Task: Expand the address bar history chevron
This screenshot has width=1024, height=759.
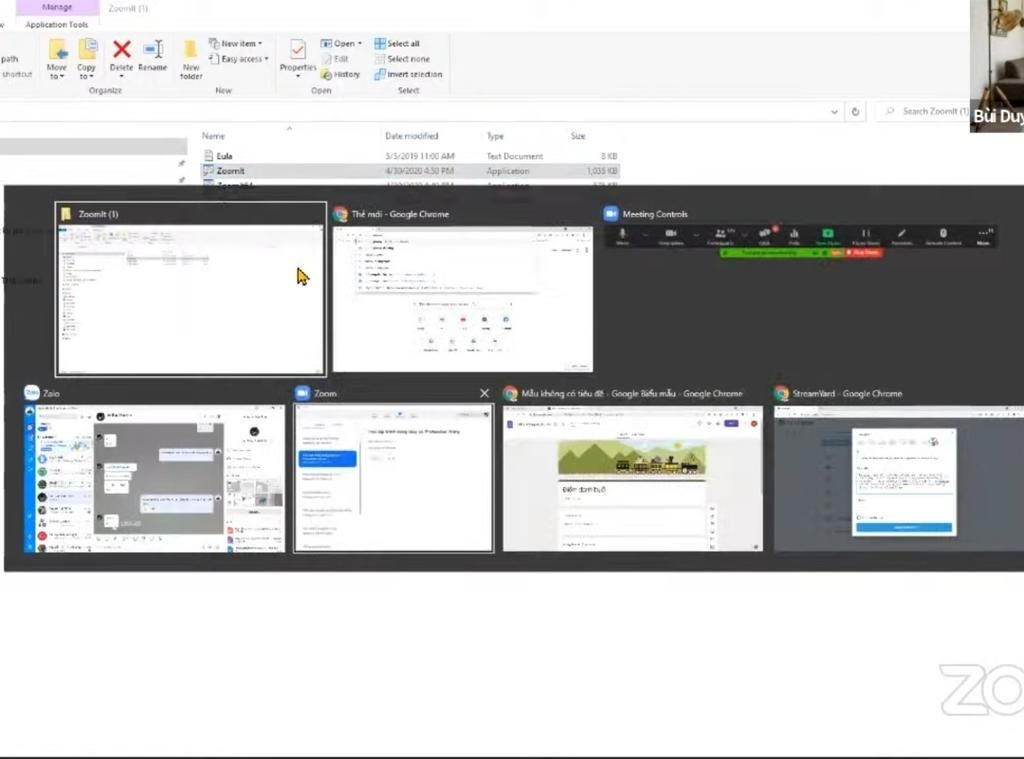Action: pos(834,112)
